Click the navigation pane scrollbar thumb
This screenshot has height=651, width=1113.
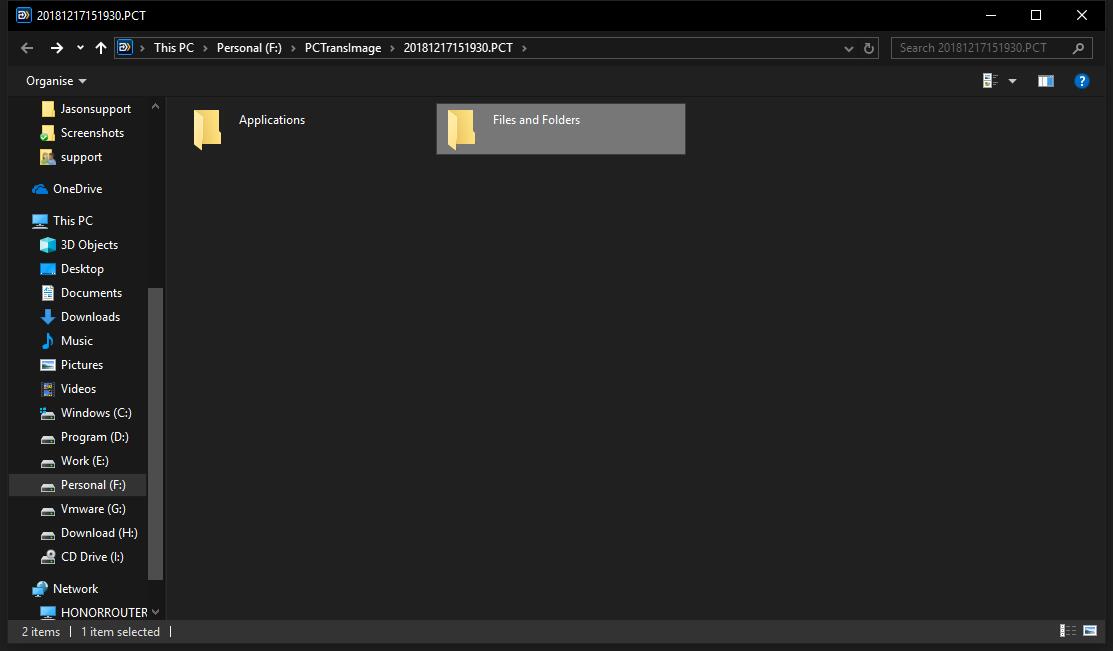tap(155, 433)
